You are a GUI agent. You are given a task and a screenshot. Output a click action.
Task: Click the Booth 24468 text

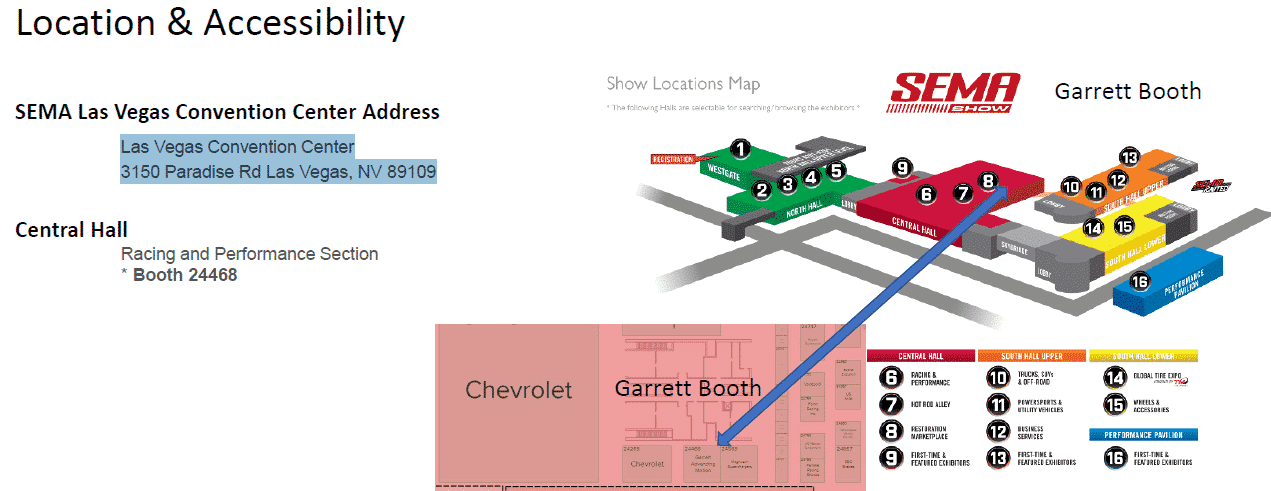click(185, 274)
